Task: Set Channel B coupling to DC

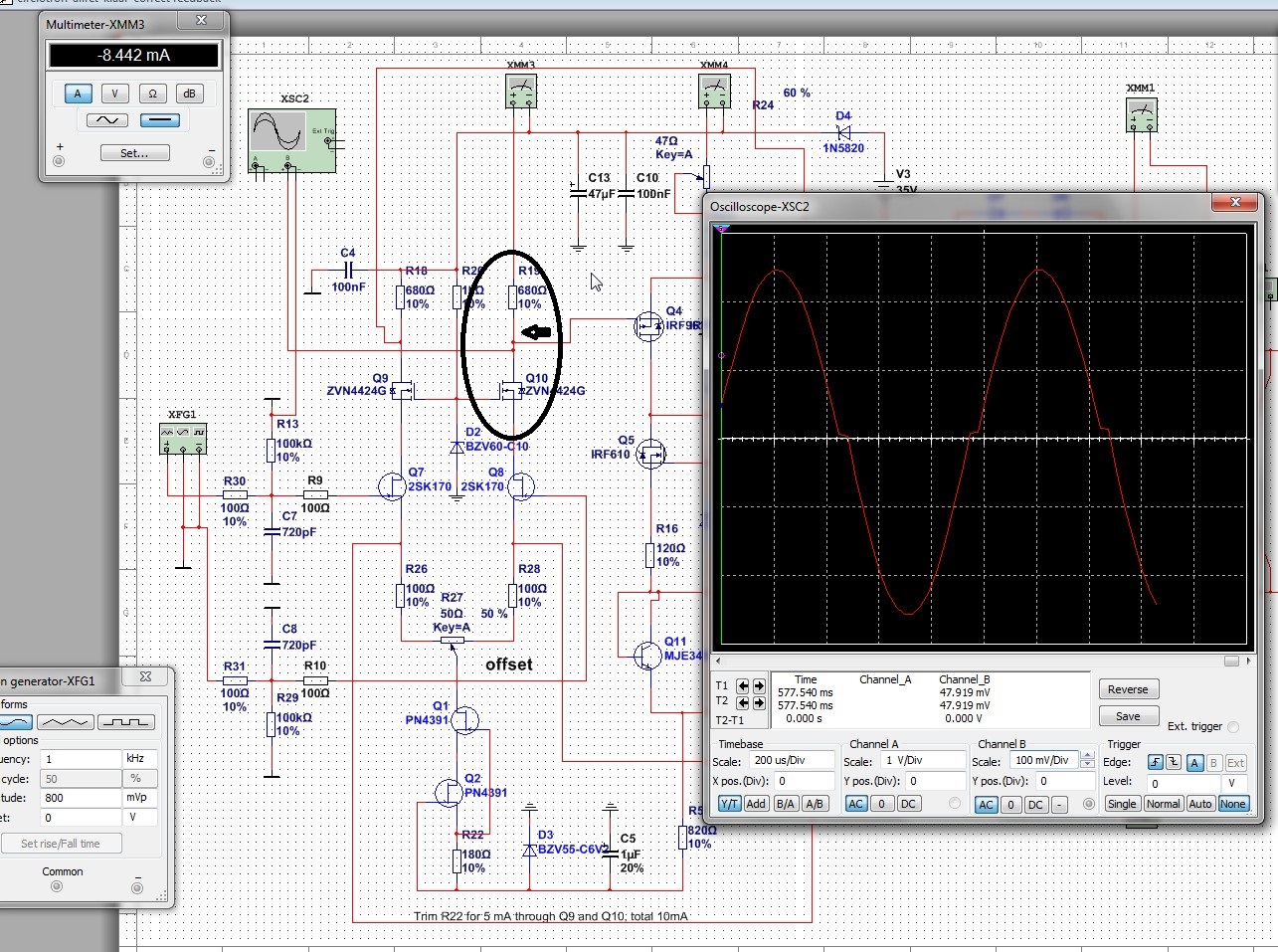Action: 1035,804
